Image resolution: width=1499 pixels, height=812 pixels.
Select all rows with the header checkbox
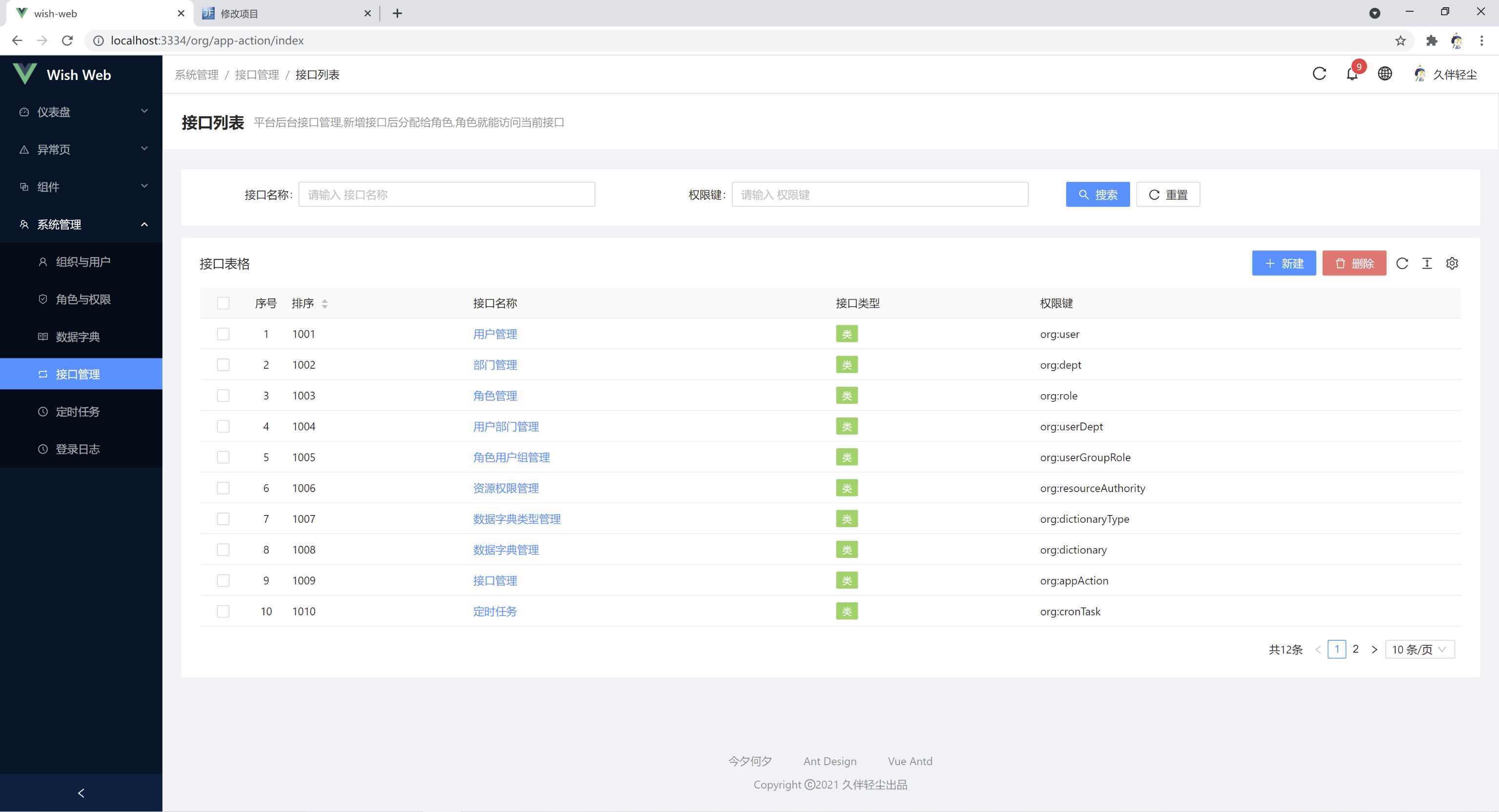pos(223,303)
